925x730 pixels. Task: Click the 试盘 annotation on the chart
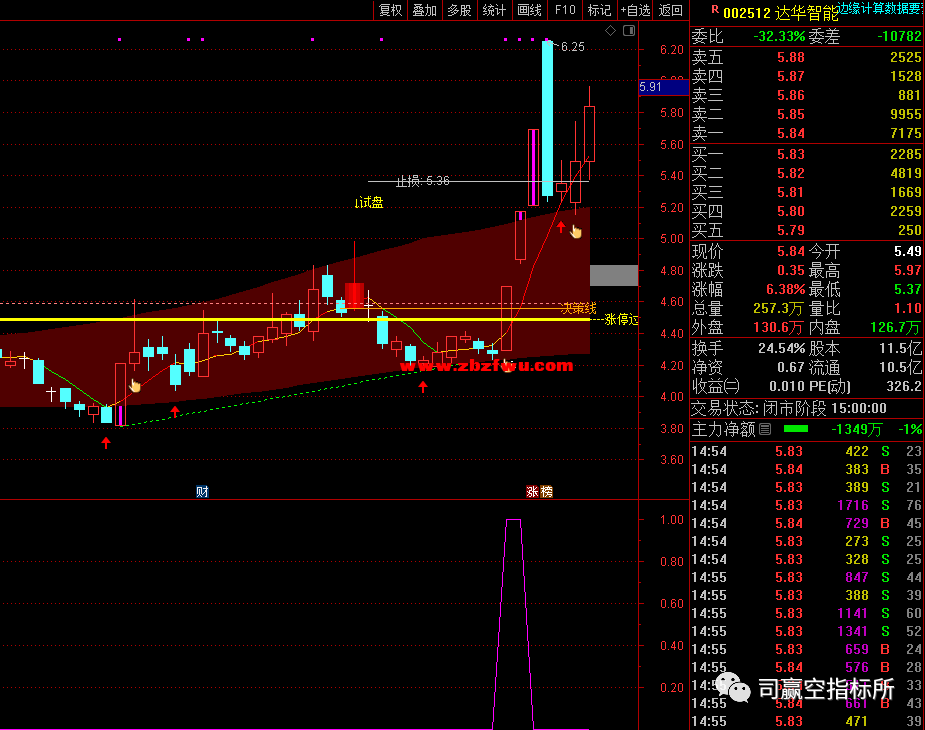tap(369, 202)
